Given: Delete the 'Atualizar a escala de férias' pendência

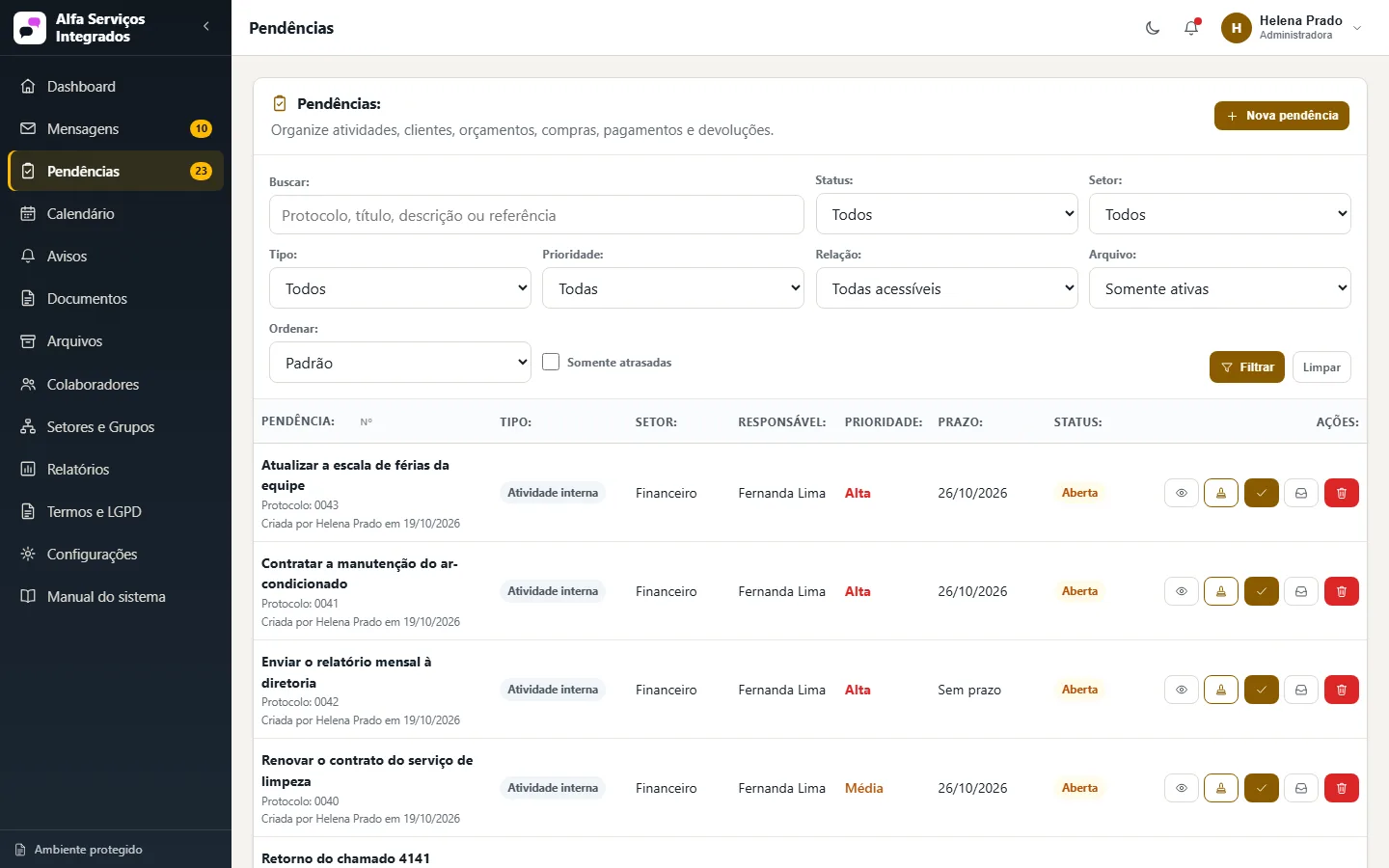Looking at the screenshot, I should point(1342,493).
